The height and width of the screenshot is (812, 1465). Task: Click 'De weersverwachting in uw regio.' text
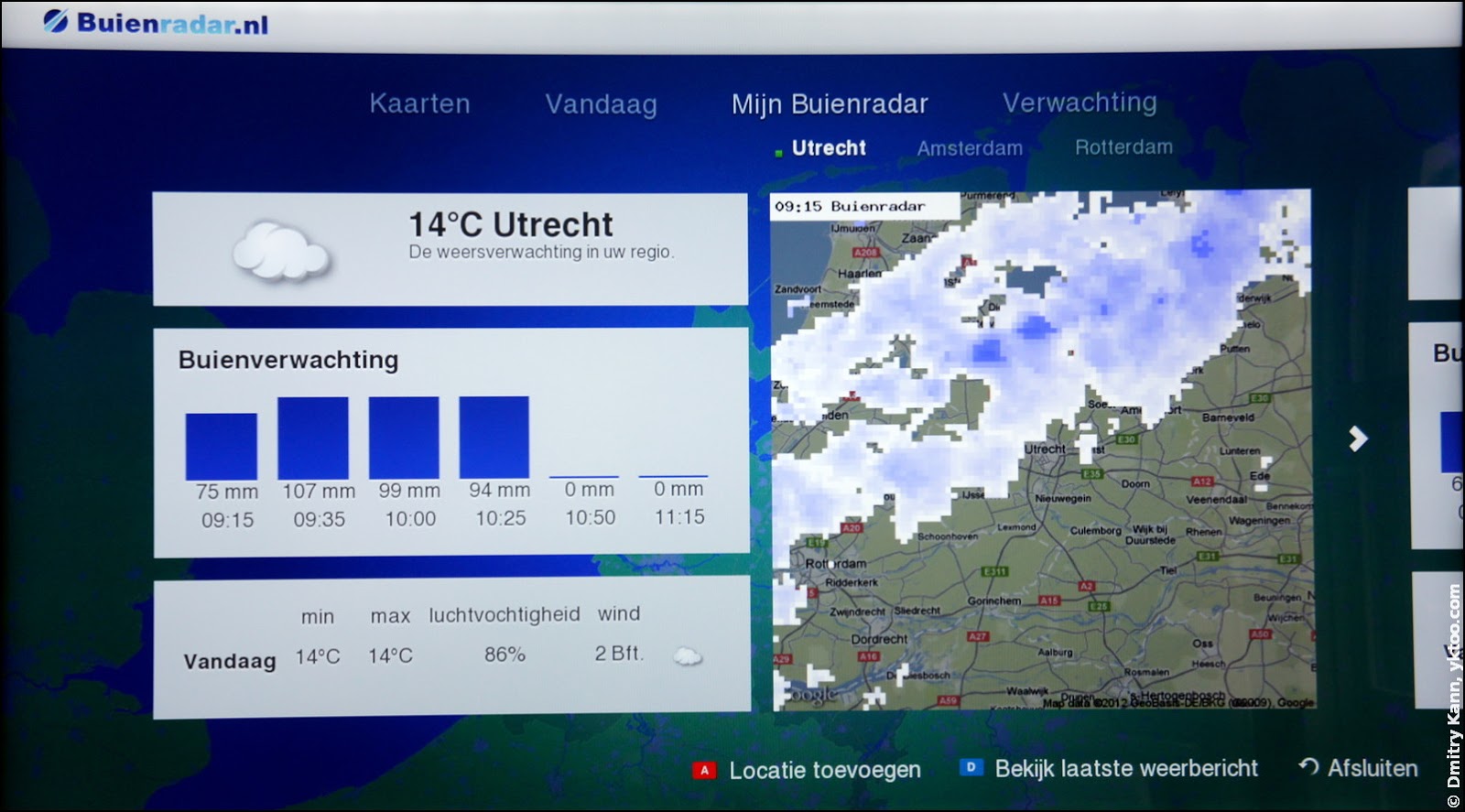[x=541, y=252]
